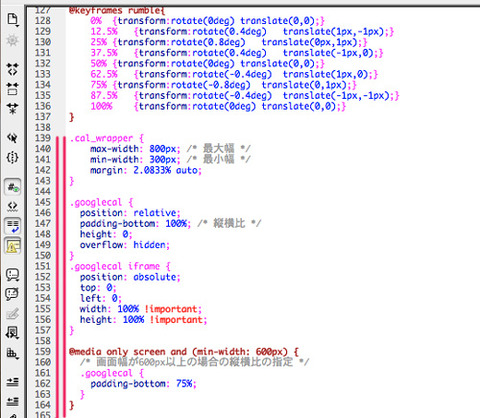Click the 37.5% keyframe line
This screenshot has height=418, width=480.
click(x=237, y=53)
